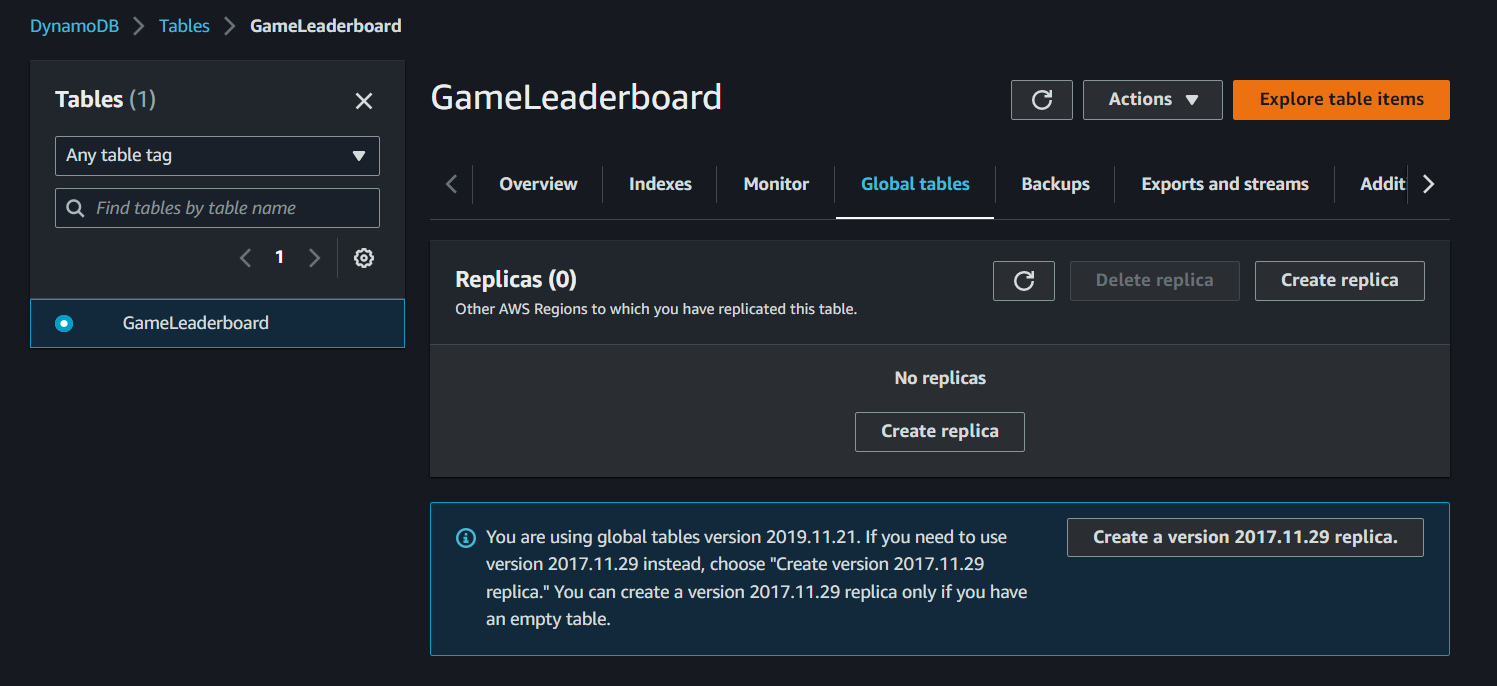Expand the Actions dropdown menu
This screenshot has width=1497, height=686.
pyautogui.click(x=1153, y=100)
